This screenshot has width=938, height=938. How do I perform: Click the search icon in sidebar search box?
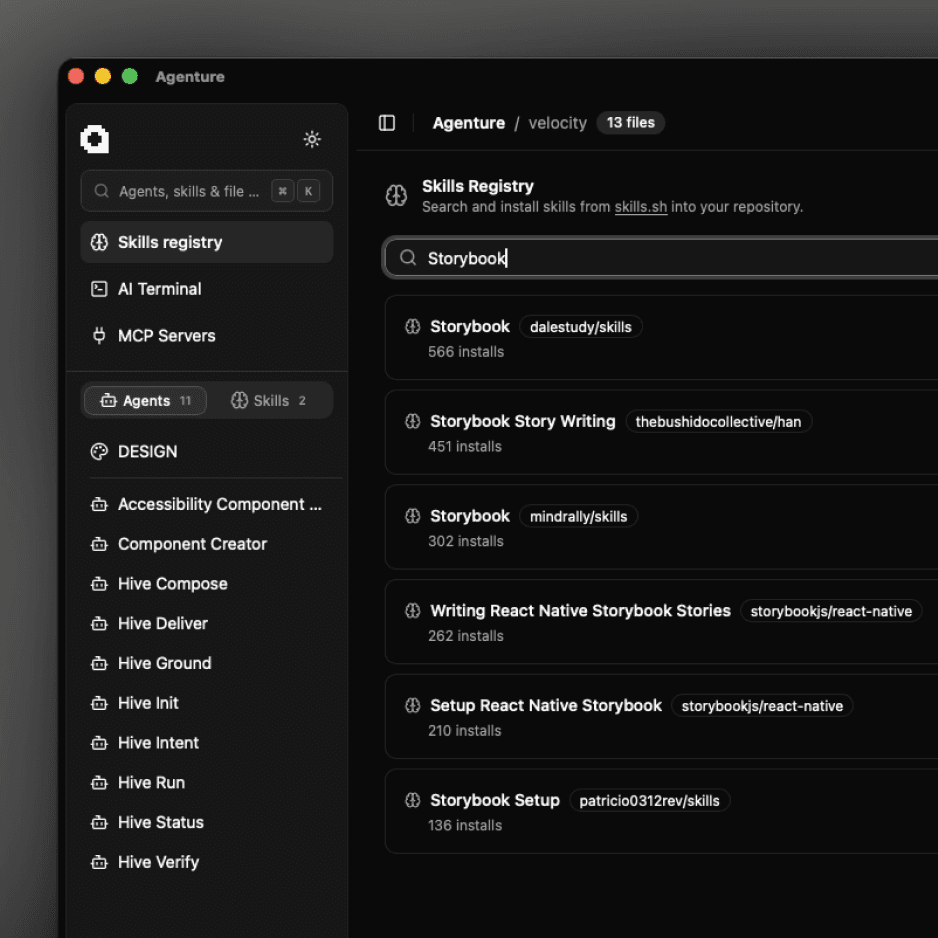102,191
